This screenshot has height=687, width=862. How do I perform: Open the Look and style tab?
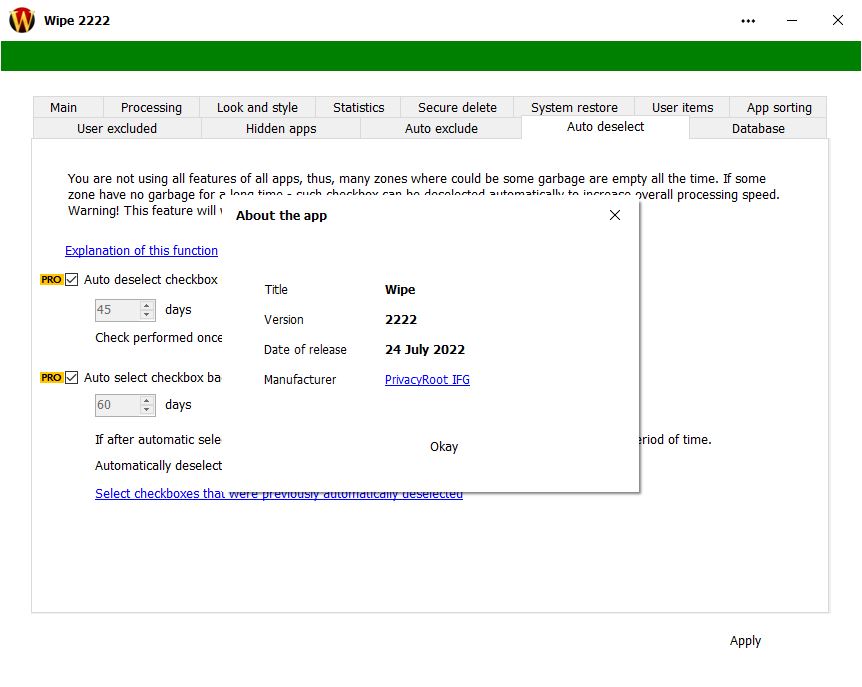click(257, 107)
